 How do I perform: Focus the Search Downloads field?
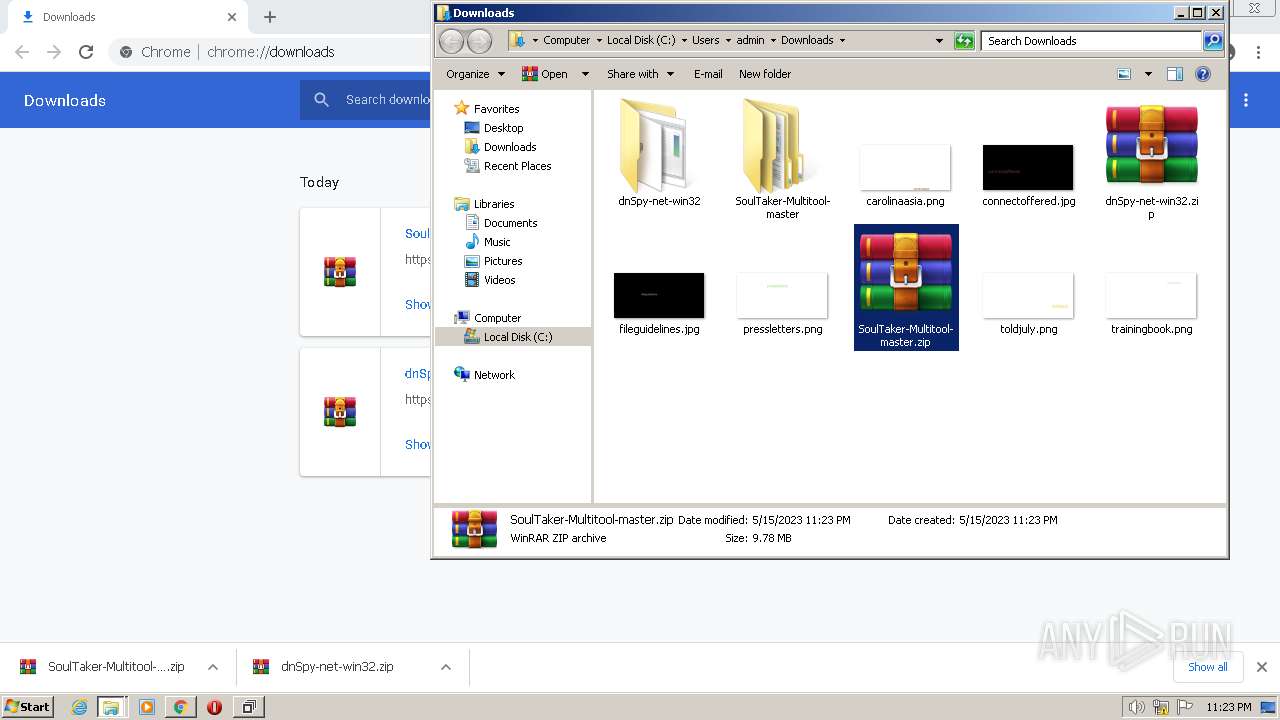pyautogui.click(x=1092, y=41)
